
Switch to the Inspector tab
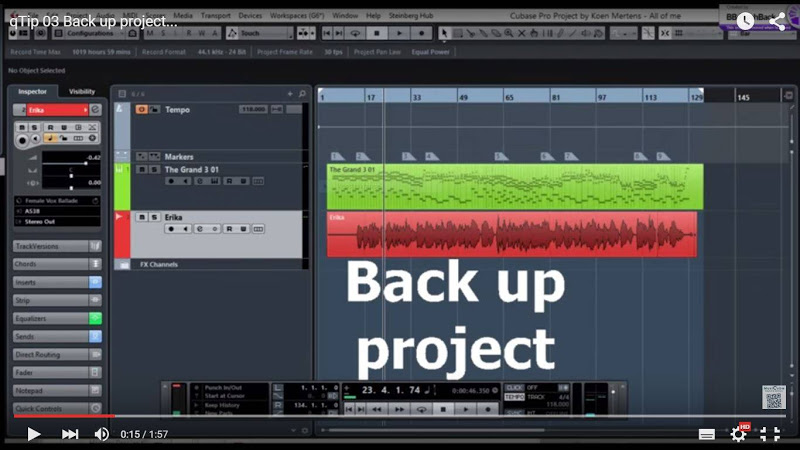click(x=32, y=91)
